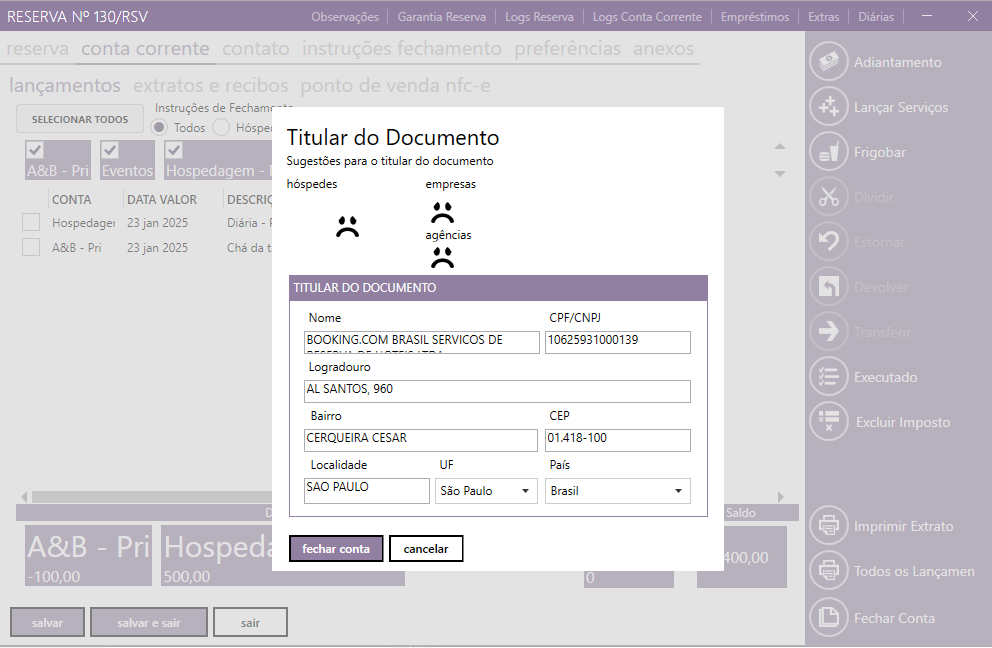Image resolution: width=992 pixels, height=648 pixels.
Task: Click into the Logradouro input field
Action: coord(497,390)
